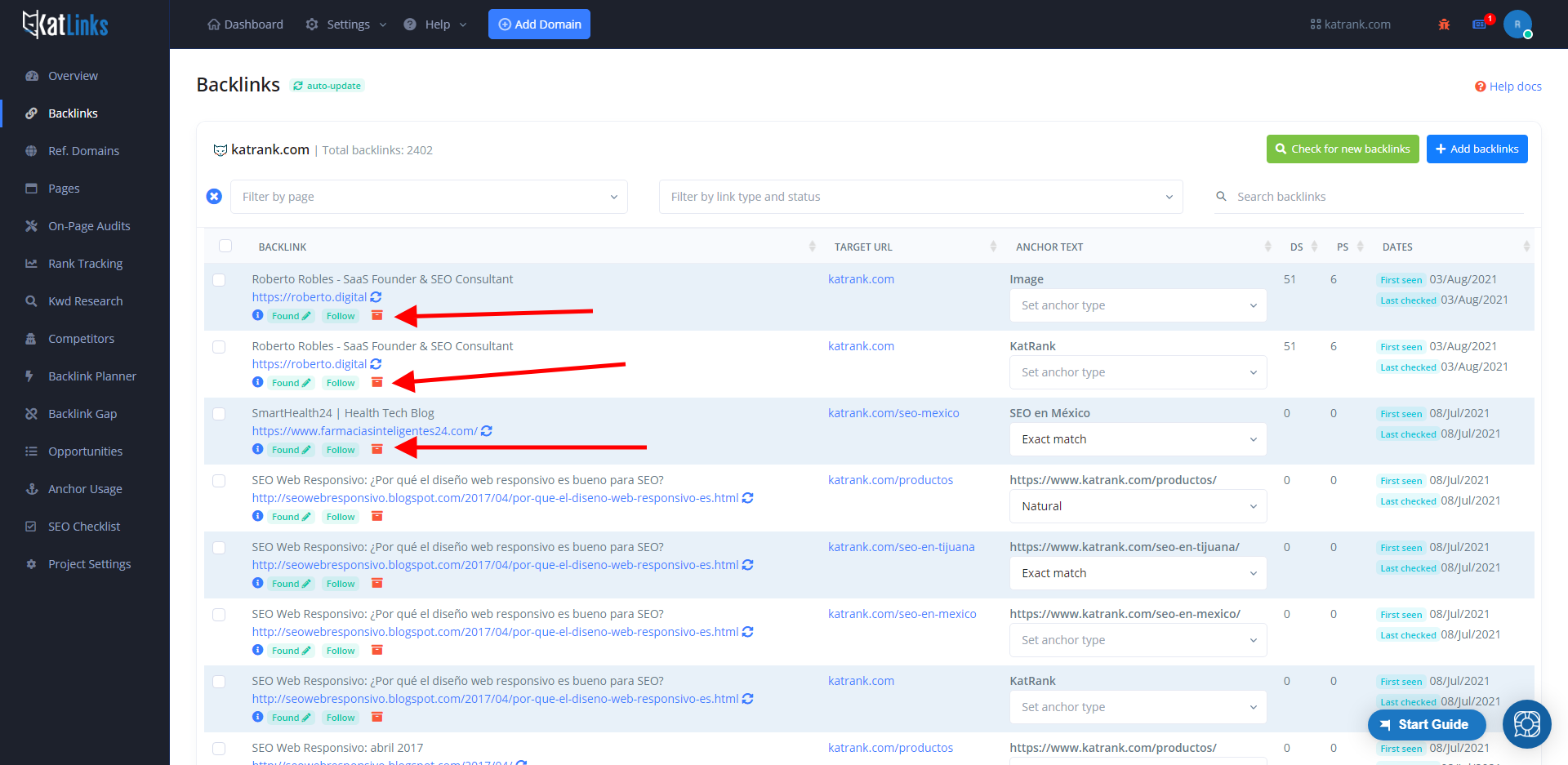This screenshot has height=765, width=1568.
Task: Delete first roberto.digital backlink with Image anchor
Action: click(377, 315)
